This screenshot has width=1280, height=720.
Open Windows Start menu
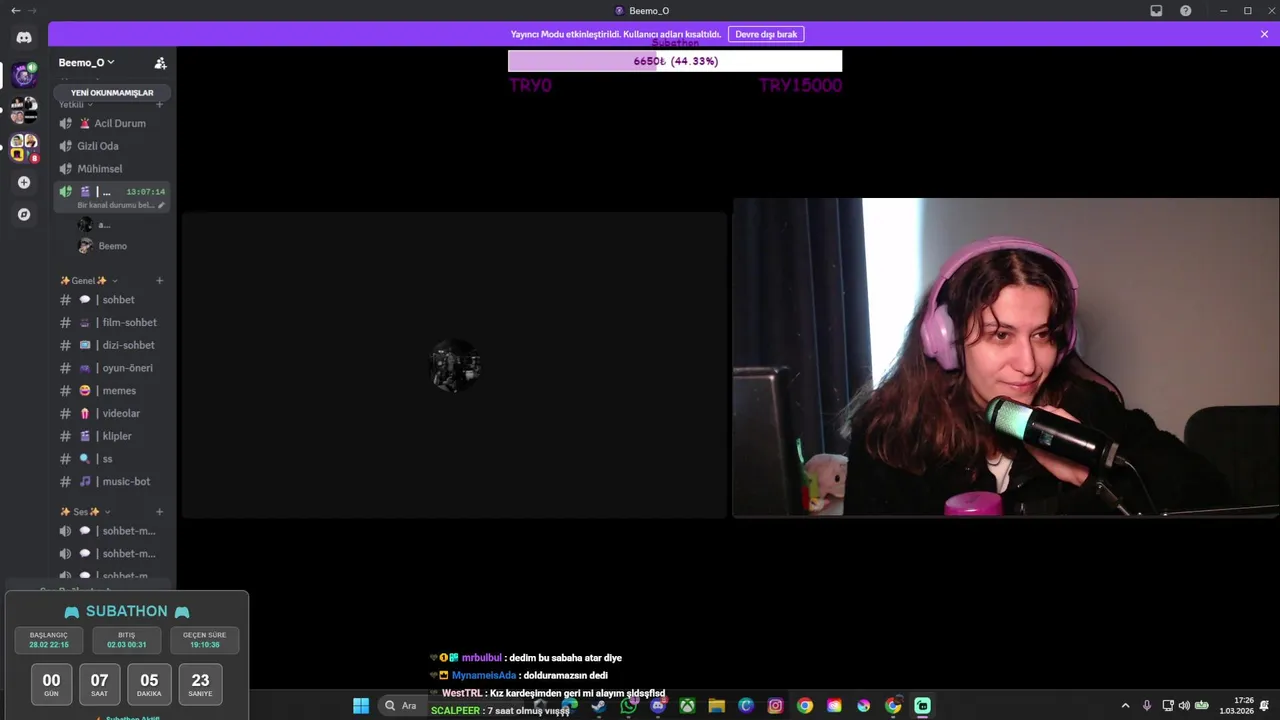click(x=361, y=706)
